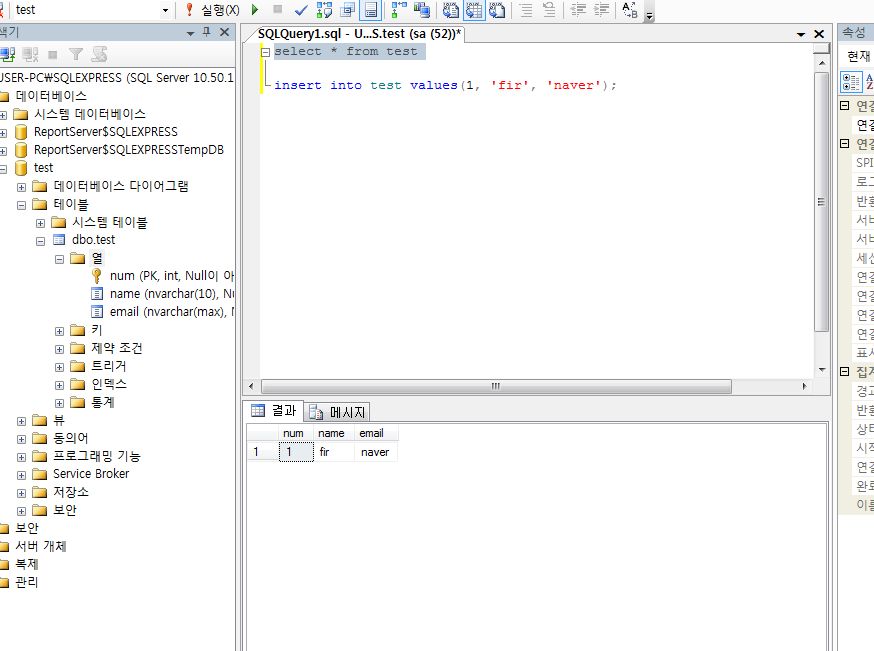This screenshot has height=651, width=874.
Task: Expand 제약 조건 folder
Action: pos(59,349)
